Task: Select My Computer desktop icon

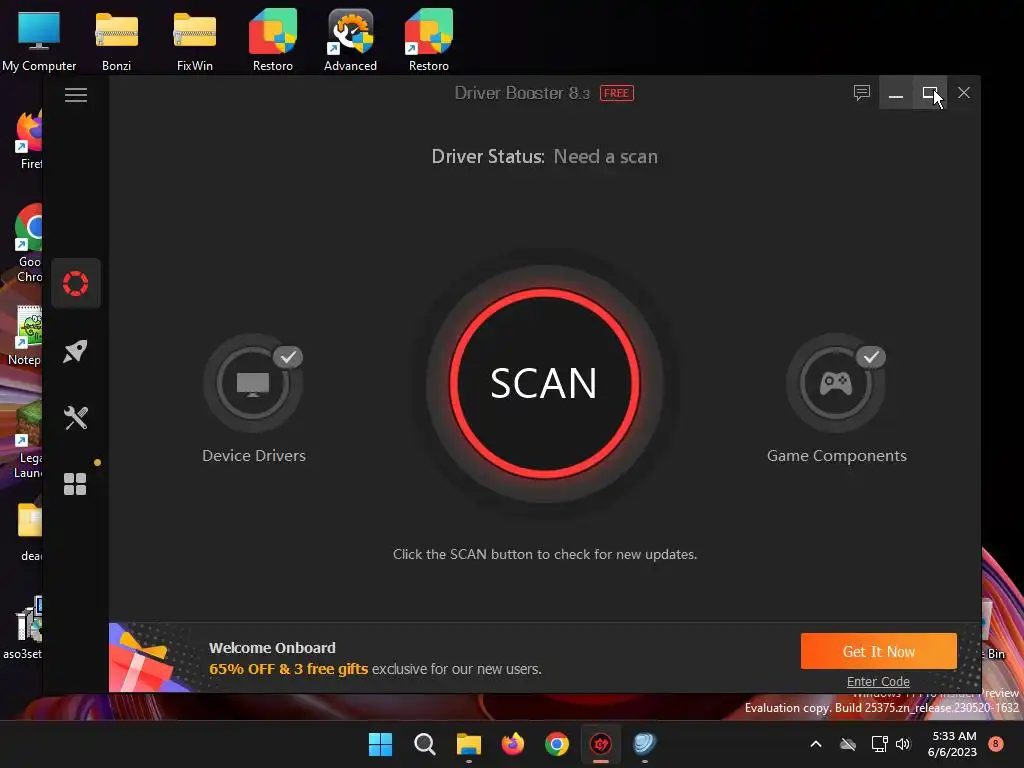Action: 39,40
